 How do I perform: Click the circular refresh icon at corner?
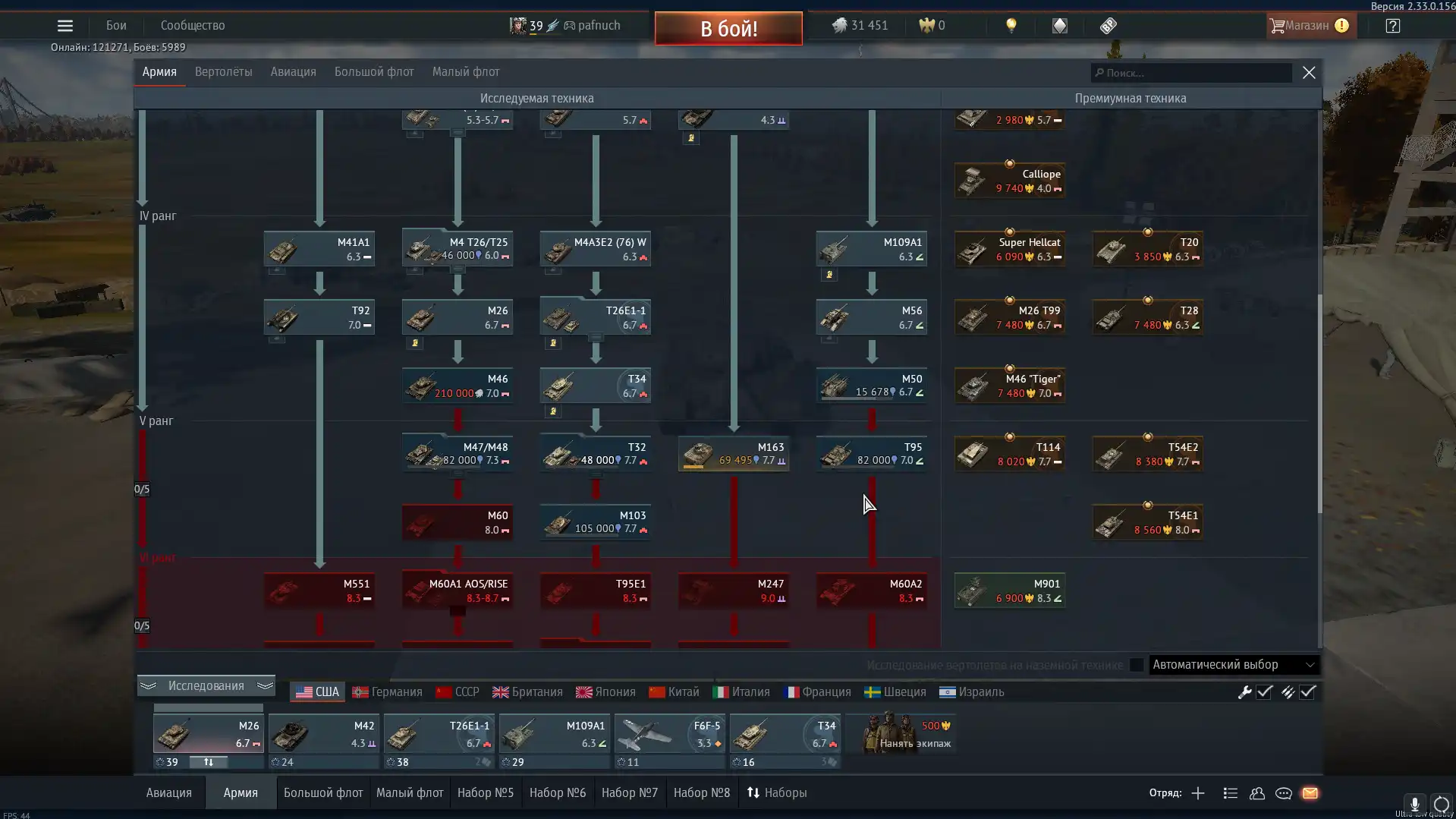pyautogui.click(x=1441, y=805)
